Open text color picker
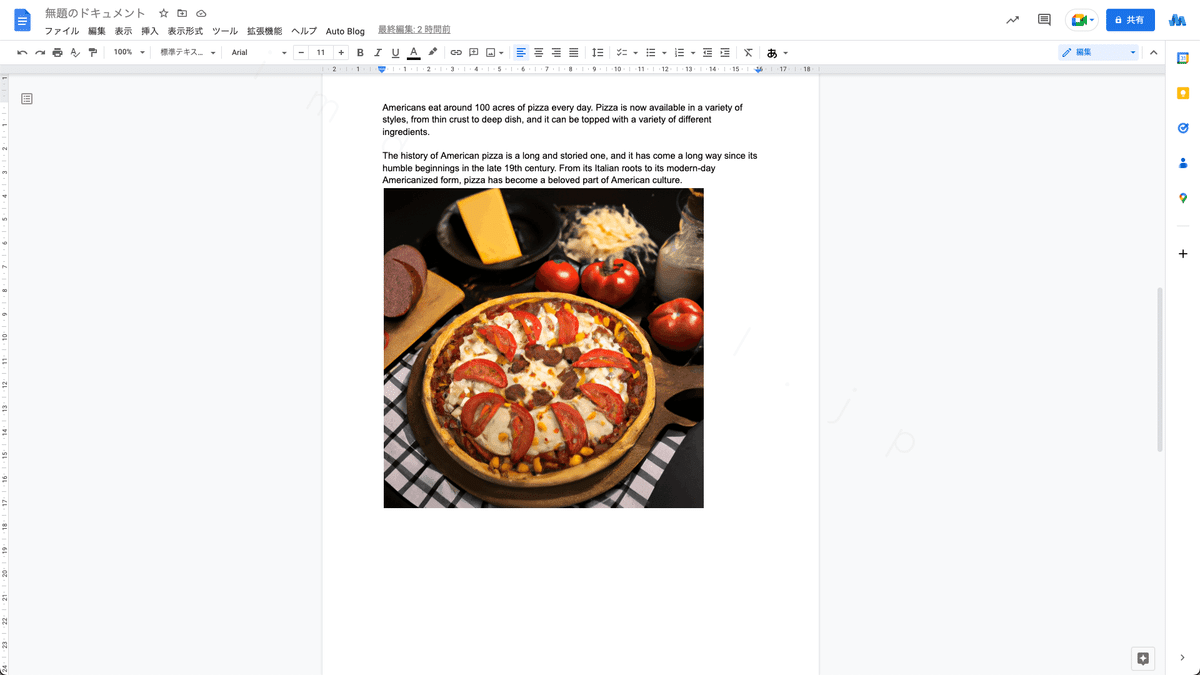The width and height of the screenshot is (1200, 675). coord(413,52)
